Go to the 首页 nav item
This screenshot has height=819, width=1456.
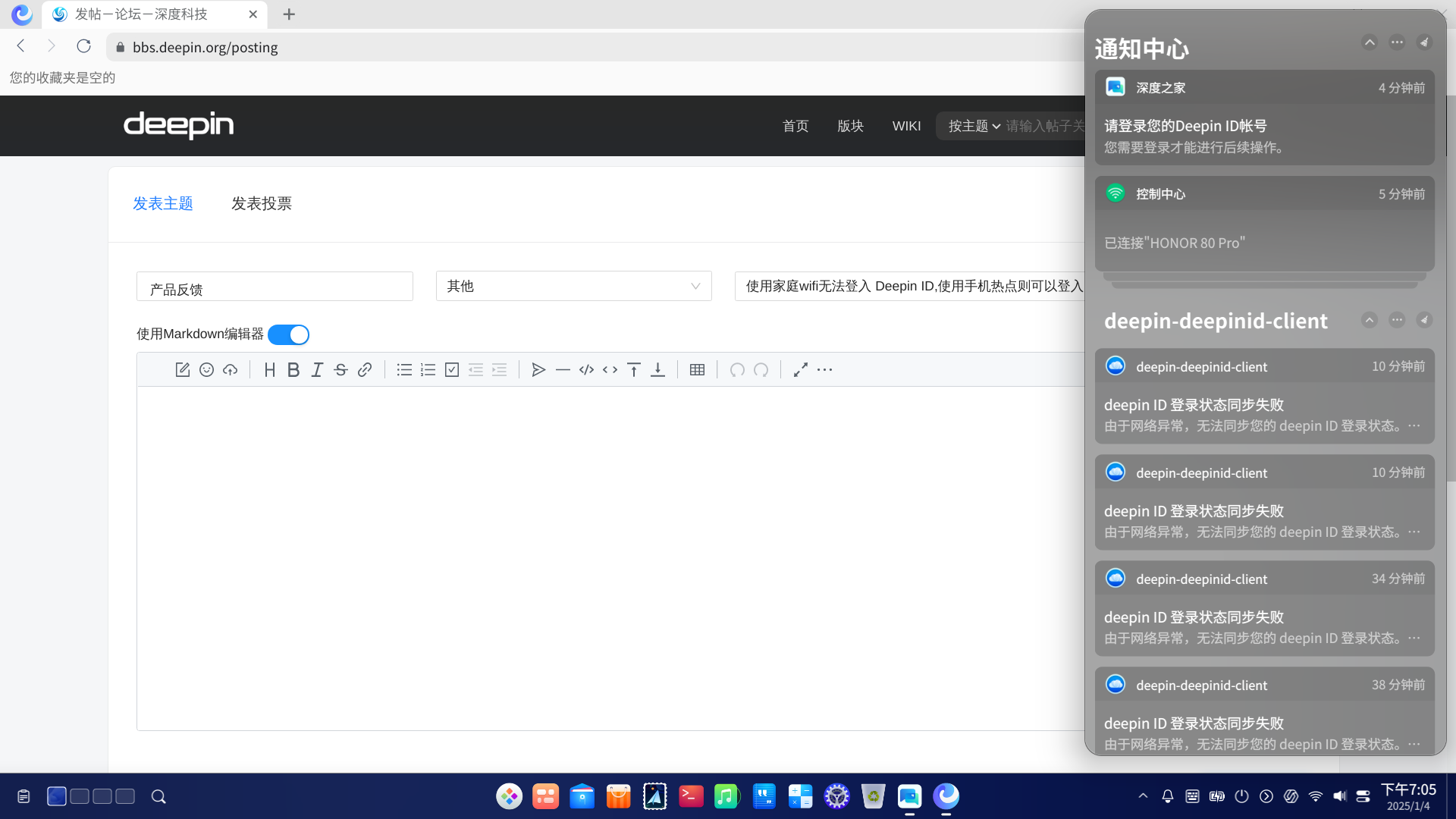(x=795, y=126)
